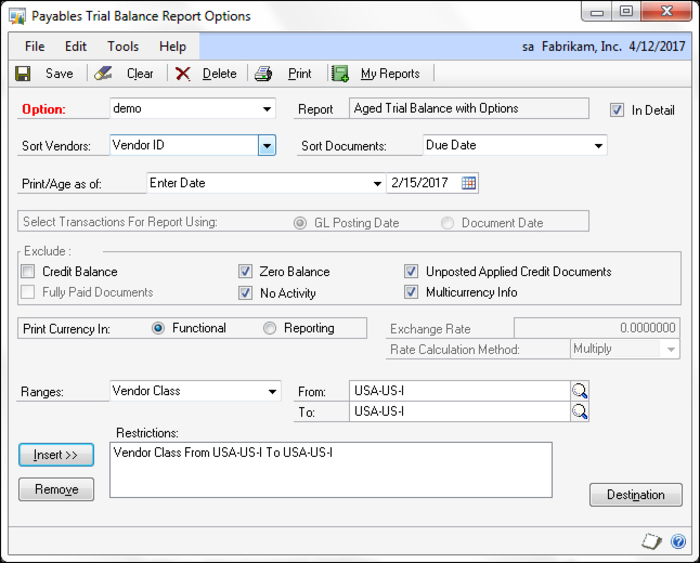This screenshot has width=700, height=563.
Task: Click the My Reports green icon
Action: [340, 74]
